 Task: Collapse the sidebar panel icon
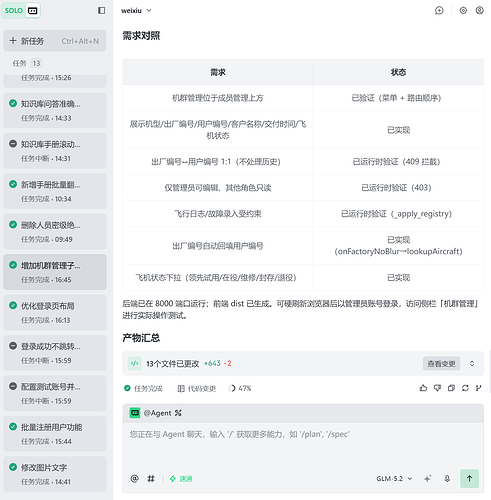click(x=101, y=10)
